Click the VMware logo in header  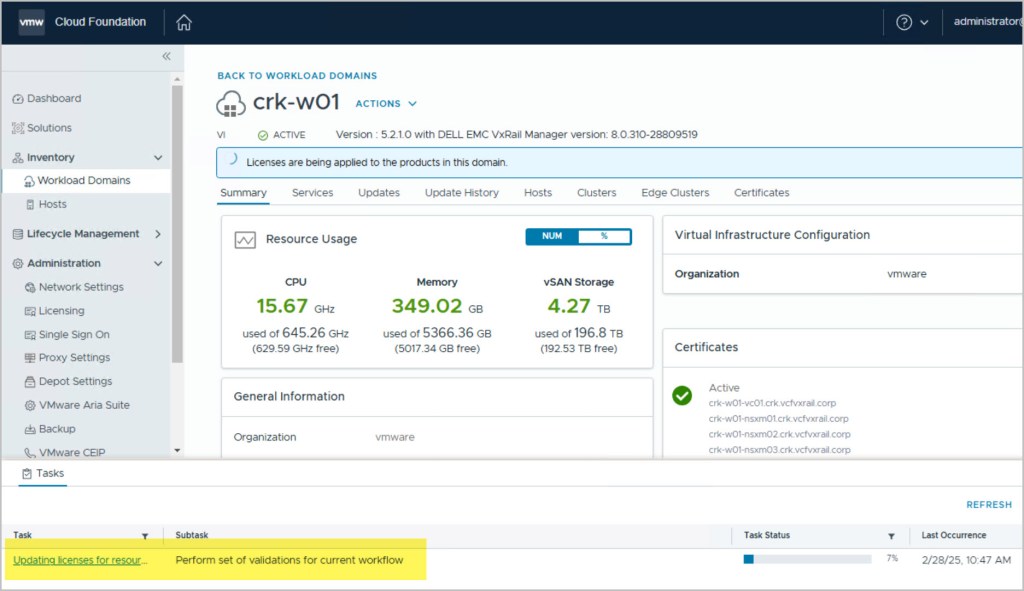tap(31, 22)
